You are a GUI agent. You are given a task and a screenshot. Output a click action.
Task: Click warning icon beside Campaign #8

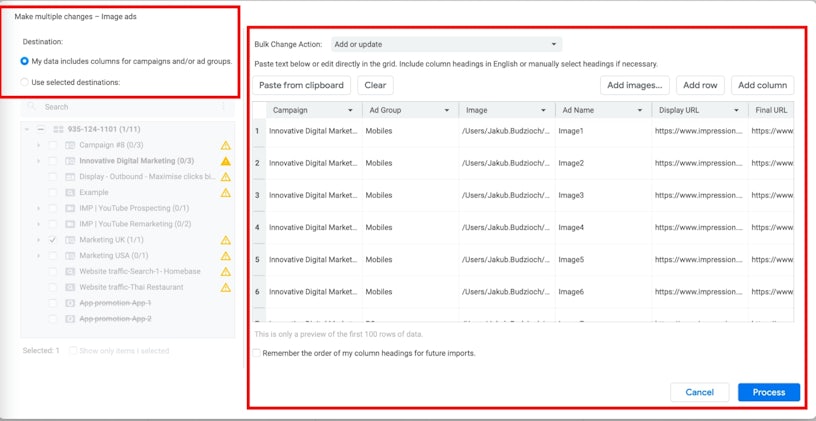226,145
